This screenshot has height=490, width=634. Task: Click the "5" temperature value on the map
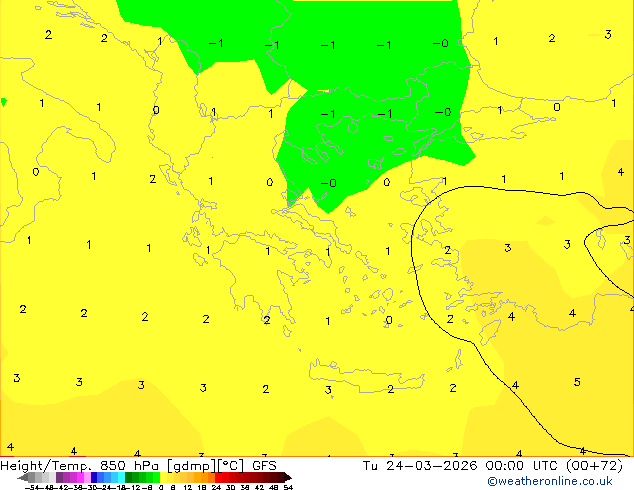577,382
